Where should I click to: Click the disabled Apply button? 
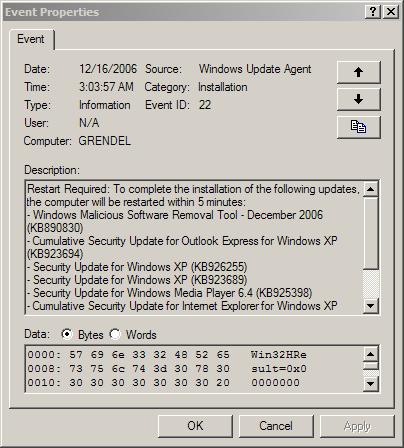(x=357, y=426)
